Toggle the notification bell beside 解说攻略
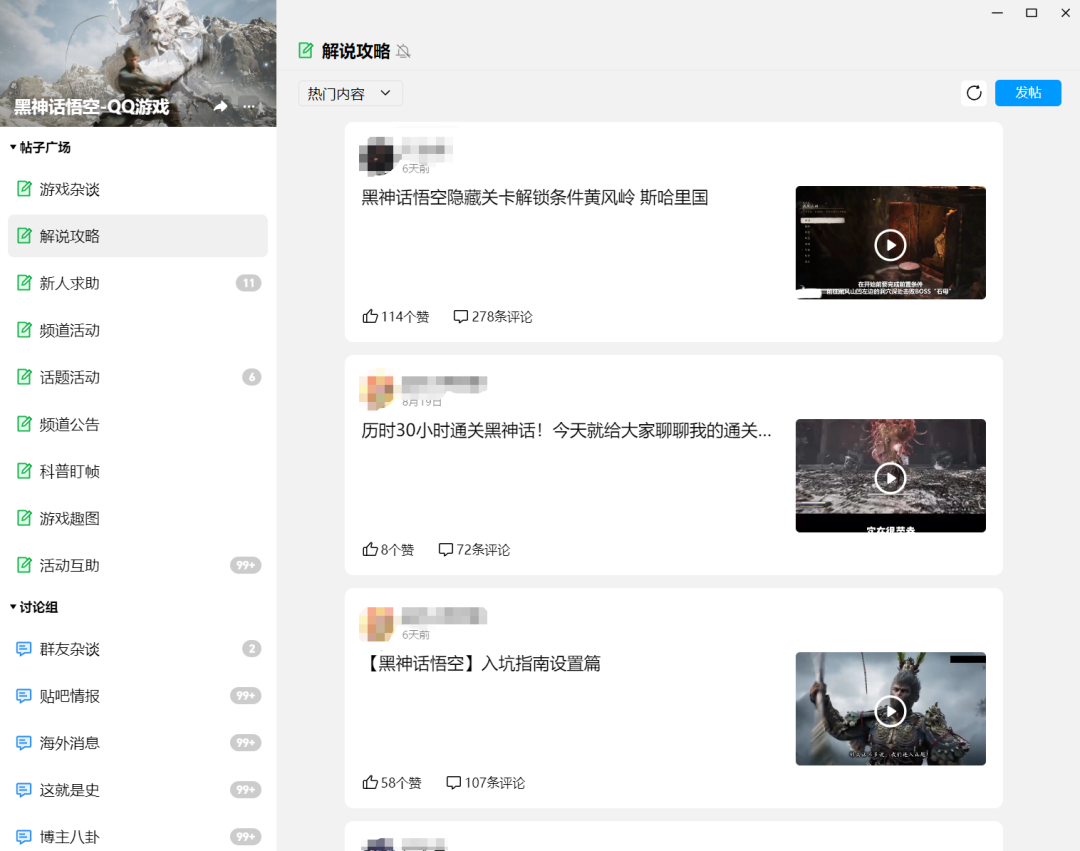Image resolution: width=1080 pixels, height=851 pixels. tap(404, 50)
